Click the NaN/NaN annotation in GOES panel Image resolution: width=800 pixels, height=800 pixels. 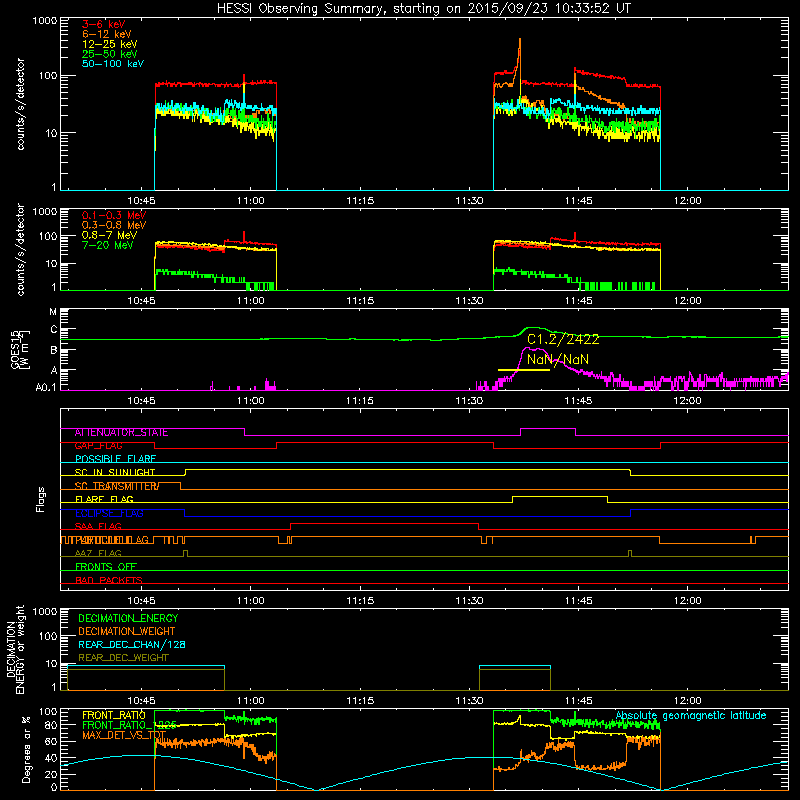(x=558, y=359)
